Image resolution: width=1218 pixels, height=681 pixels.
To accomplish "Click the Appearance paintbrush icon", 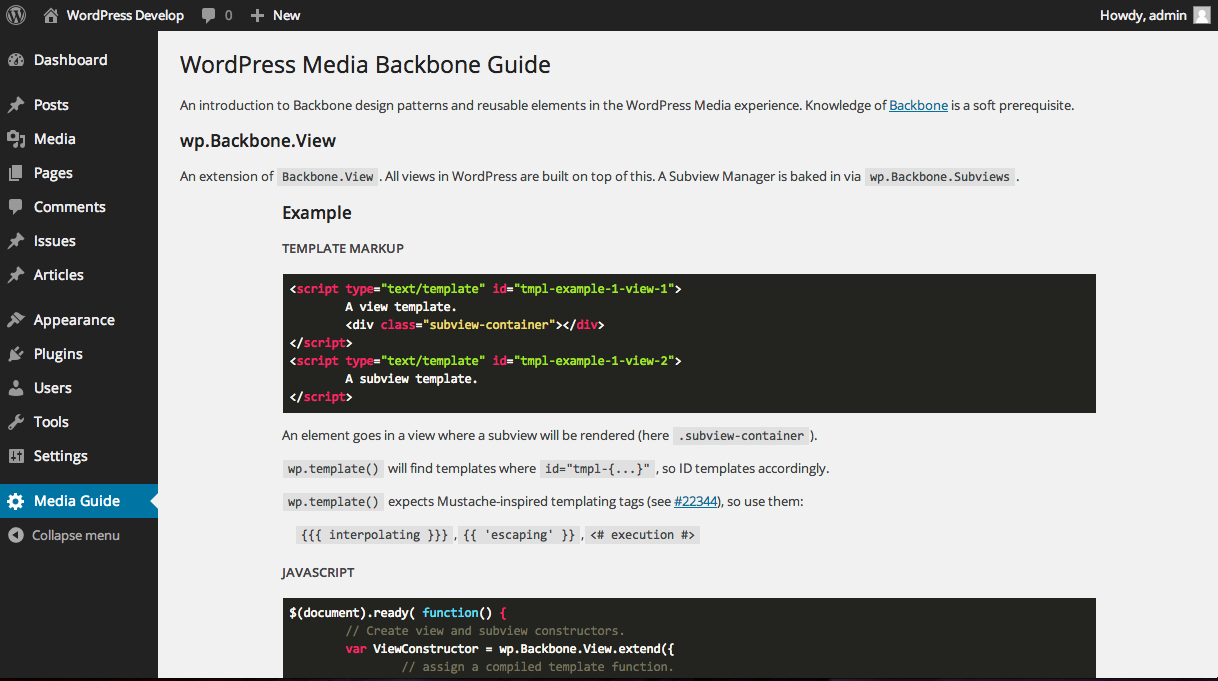I will click(16, 320).
